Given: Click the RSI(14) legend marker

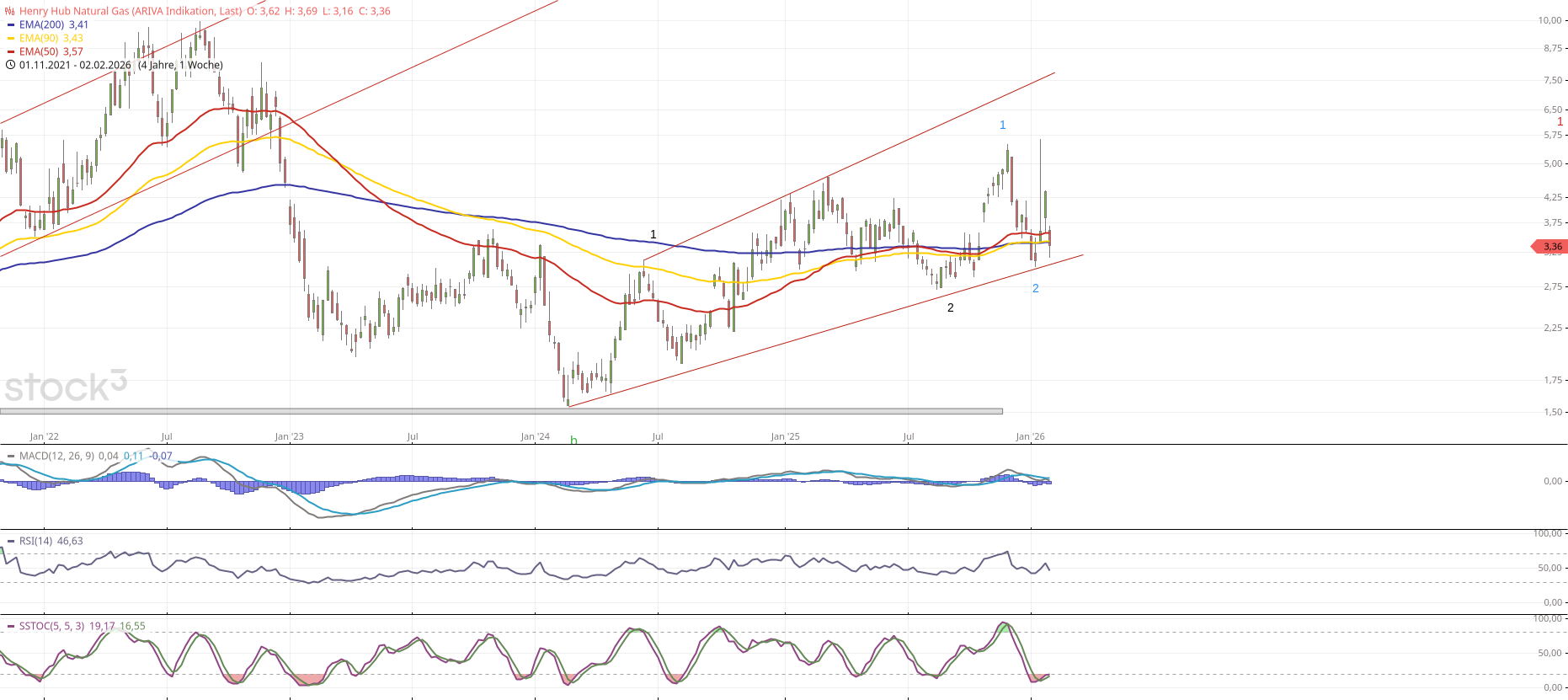Looking at the screenshot, I should (x=11, y=542).
